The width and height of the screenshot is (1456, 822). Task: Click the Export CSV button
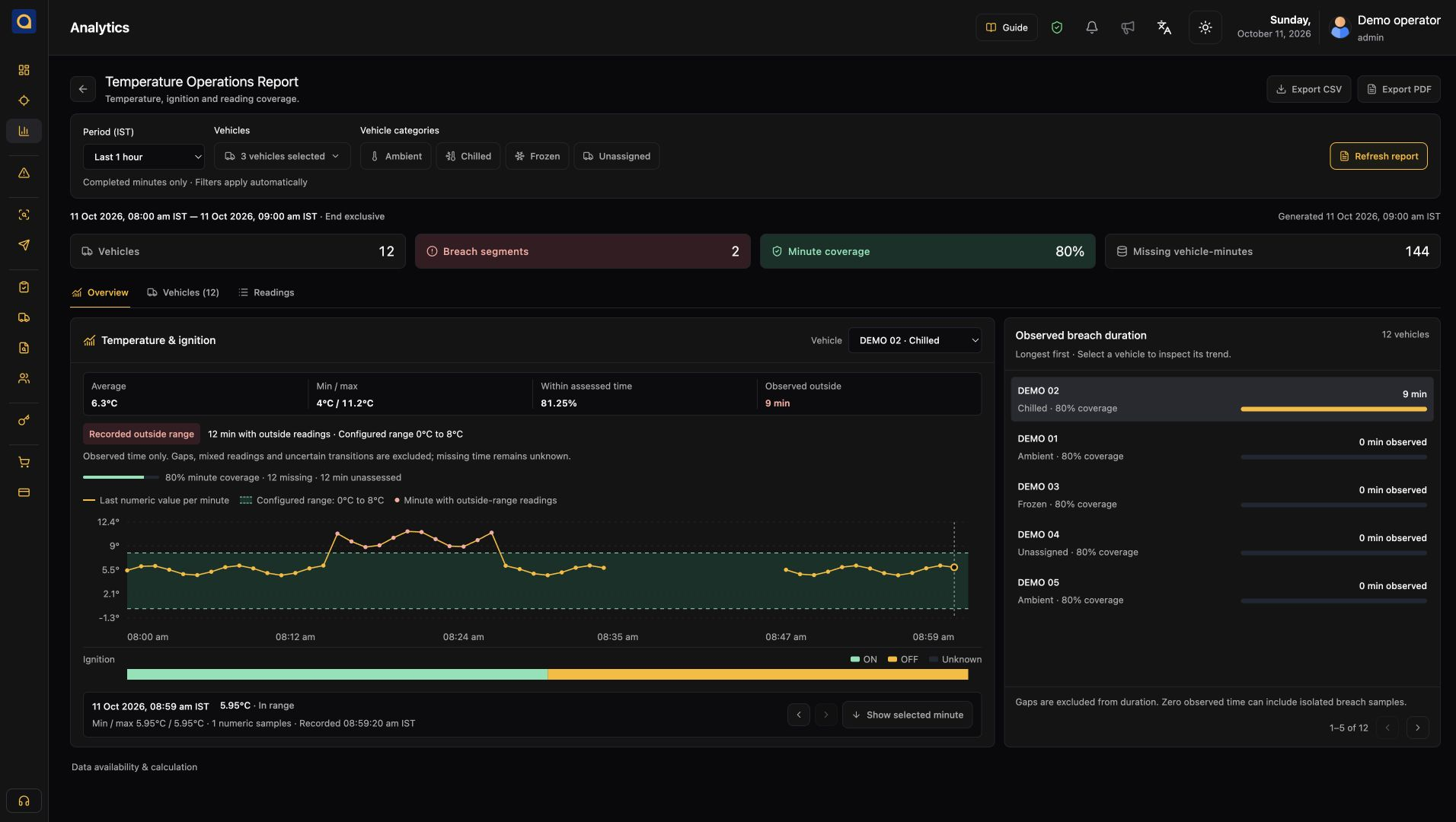pos(1308,89)
